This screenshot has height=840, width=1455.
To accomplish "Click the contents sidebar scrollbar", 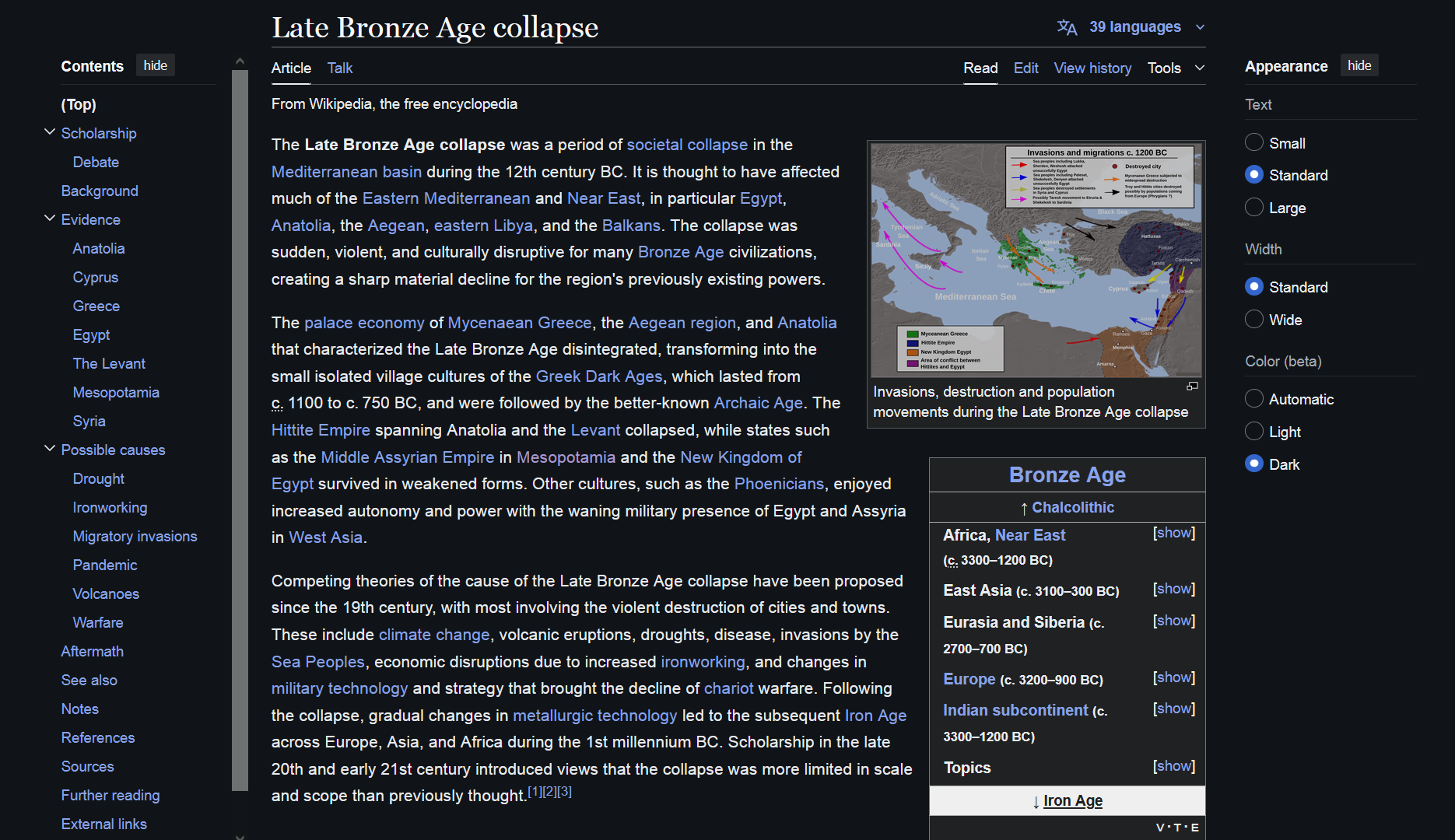I will click(240, 430).
